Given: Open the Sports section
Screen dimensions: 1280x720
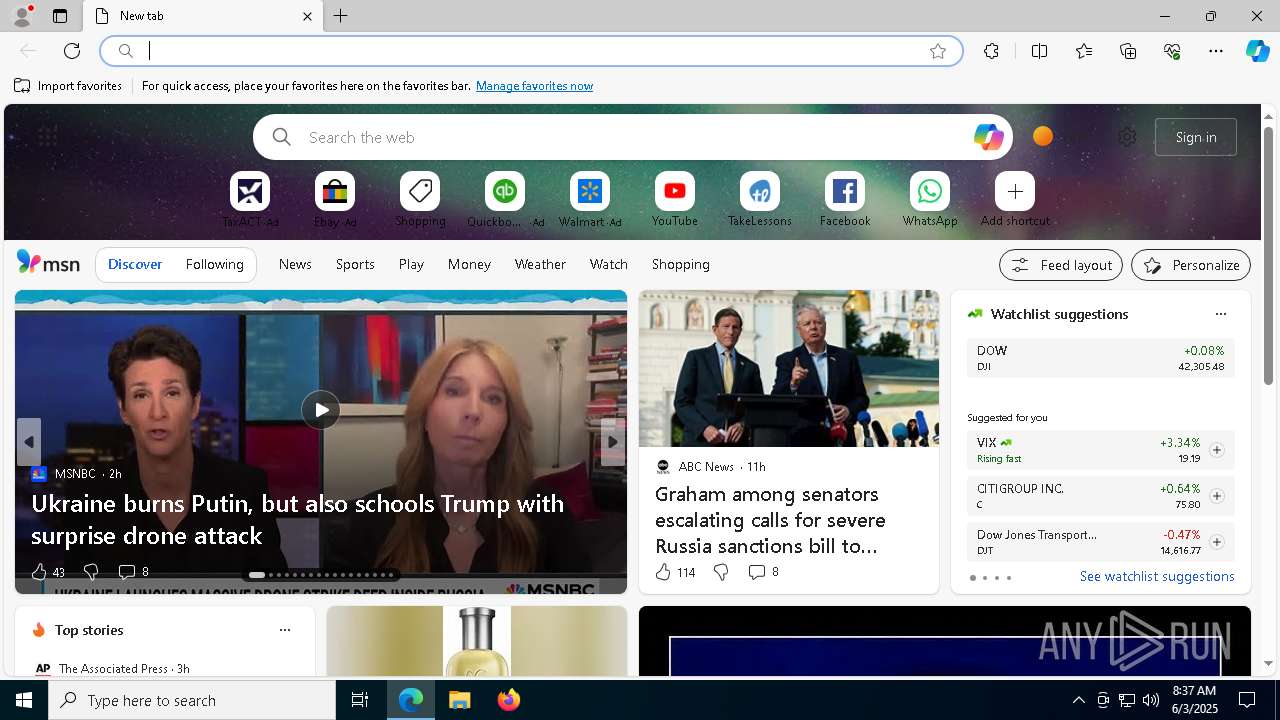Looking at the screenshot, I should [x=355, y=264].
